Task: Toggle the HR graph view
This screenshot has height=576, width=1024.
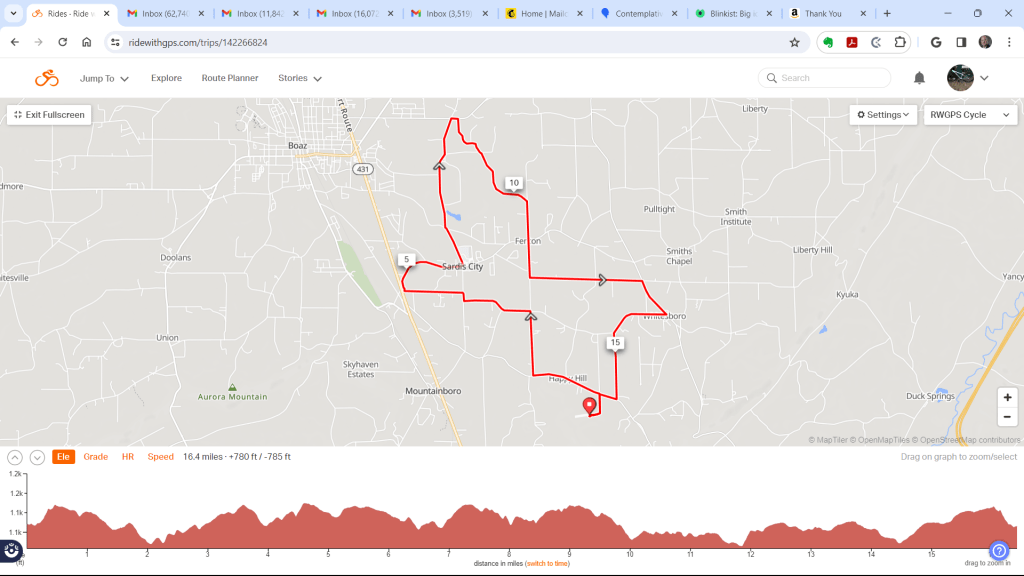Action: (x=128, y=457)
